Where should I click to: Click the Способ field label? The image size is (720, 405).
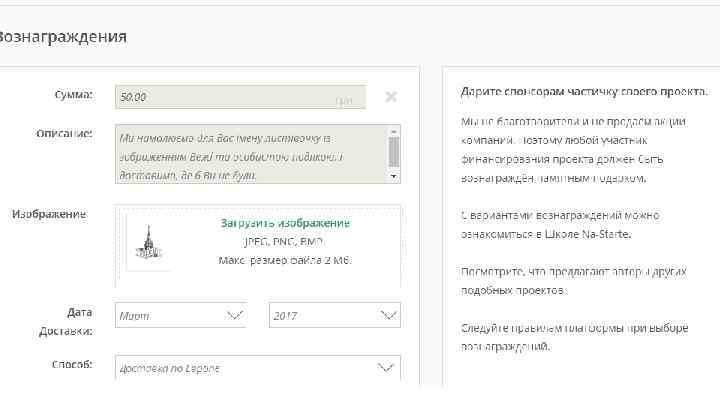pos(71,365)
